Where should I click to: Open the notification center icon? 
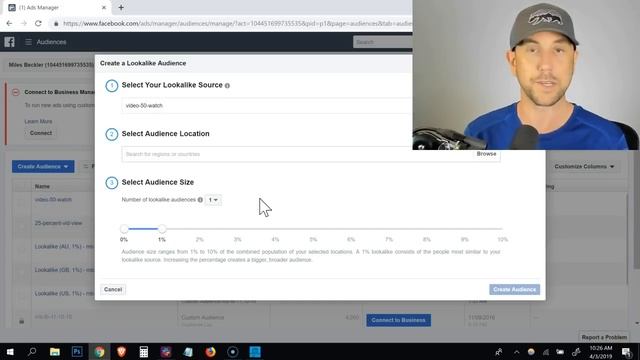[627, 351]
